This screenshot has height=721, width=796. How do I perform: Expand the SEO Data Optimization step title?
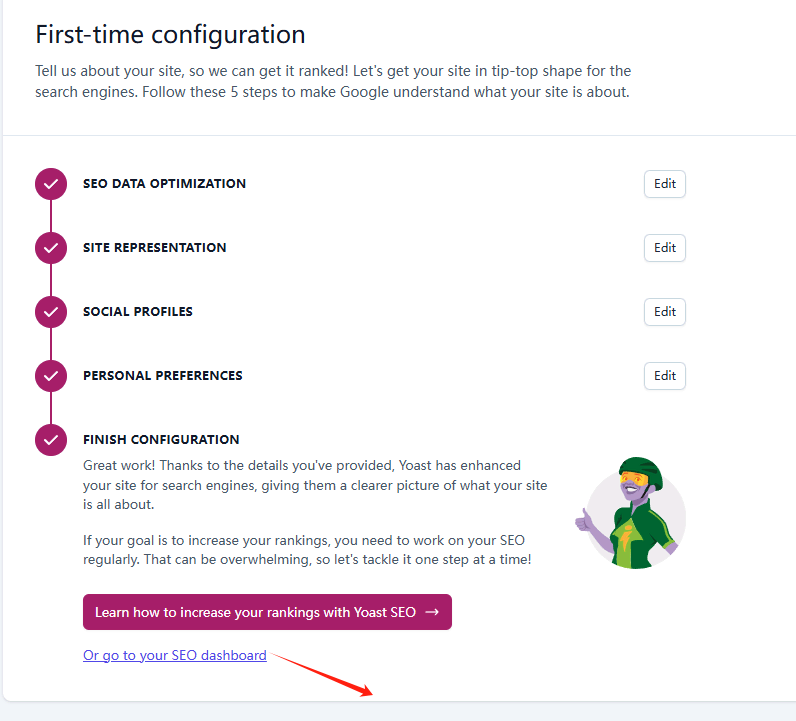click(164, 184)
